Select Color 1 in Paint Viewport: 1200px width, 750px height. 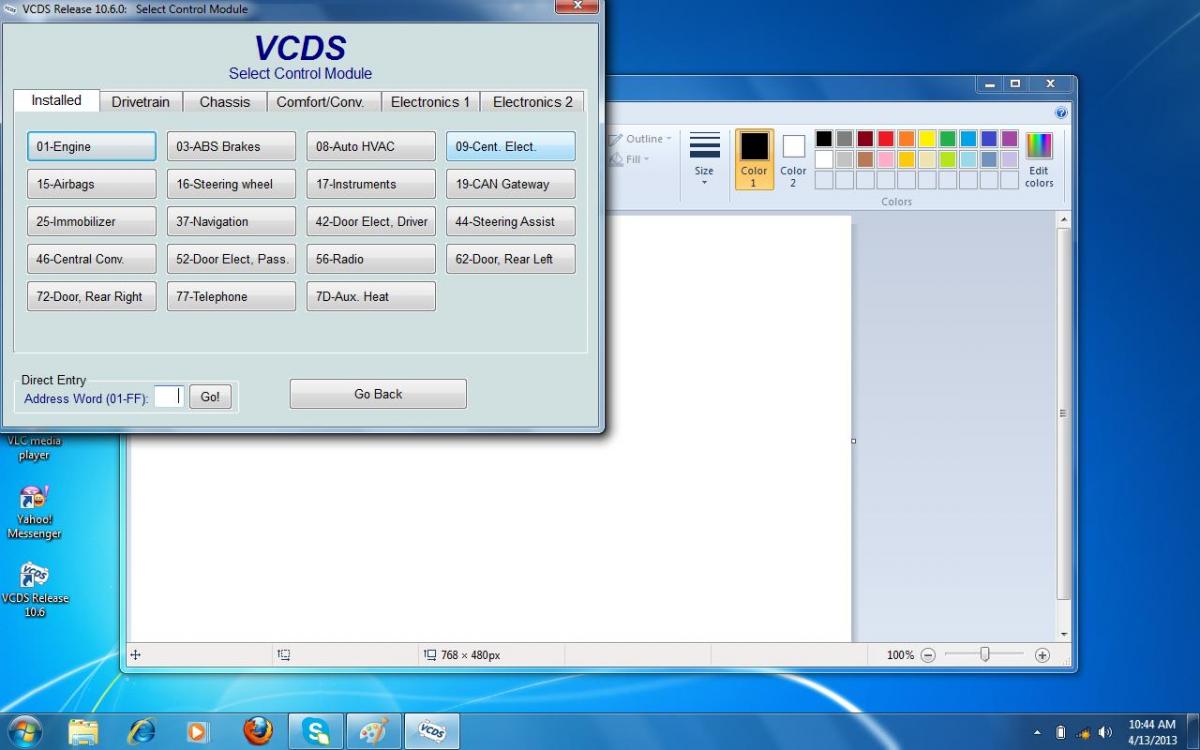click(x=754, y=159)
